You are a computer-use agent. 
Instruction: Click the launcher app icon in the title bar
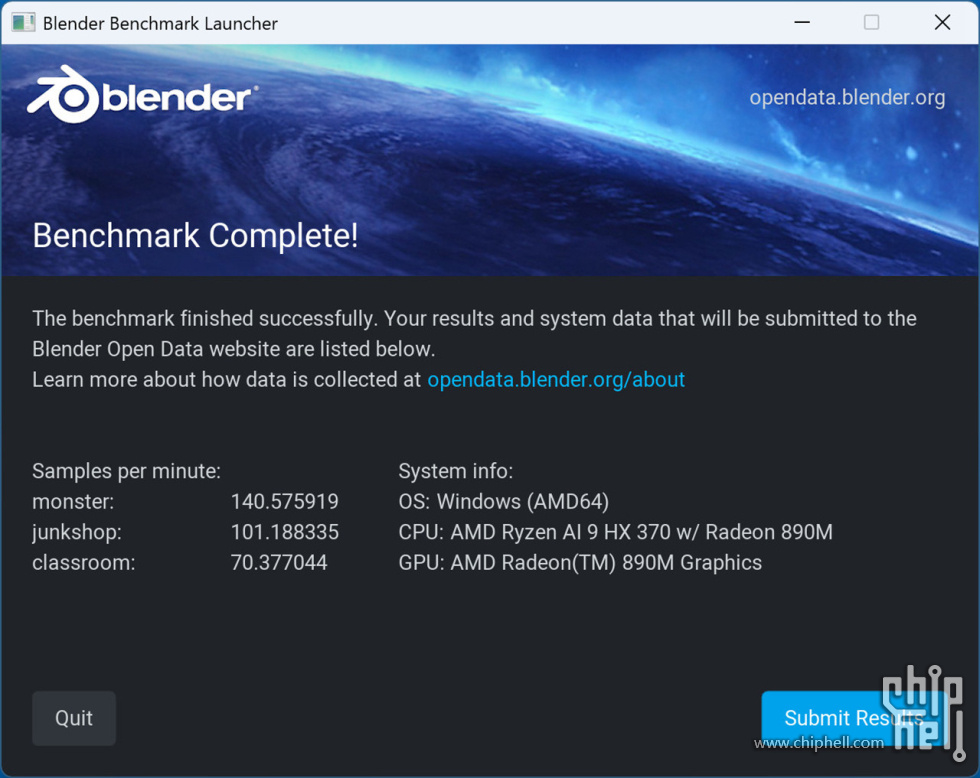coord(23,23)
